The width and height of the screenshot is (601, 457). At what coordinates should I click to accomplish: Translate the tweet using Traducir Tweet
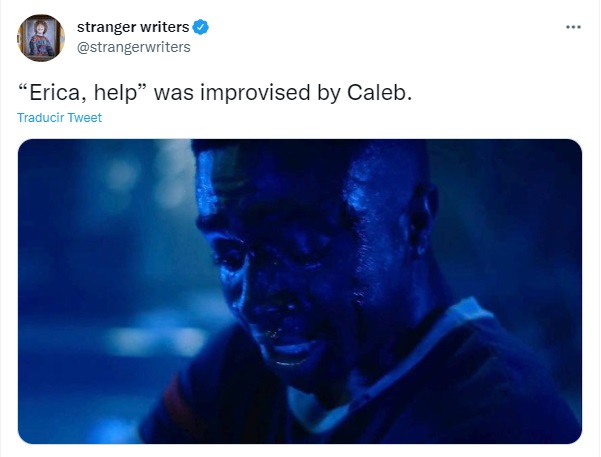59,117
